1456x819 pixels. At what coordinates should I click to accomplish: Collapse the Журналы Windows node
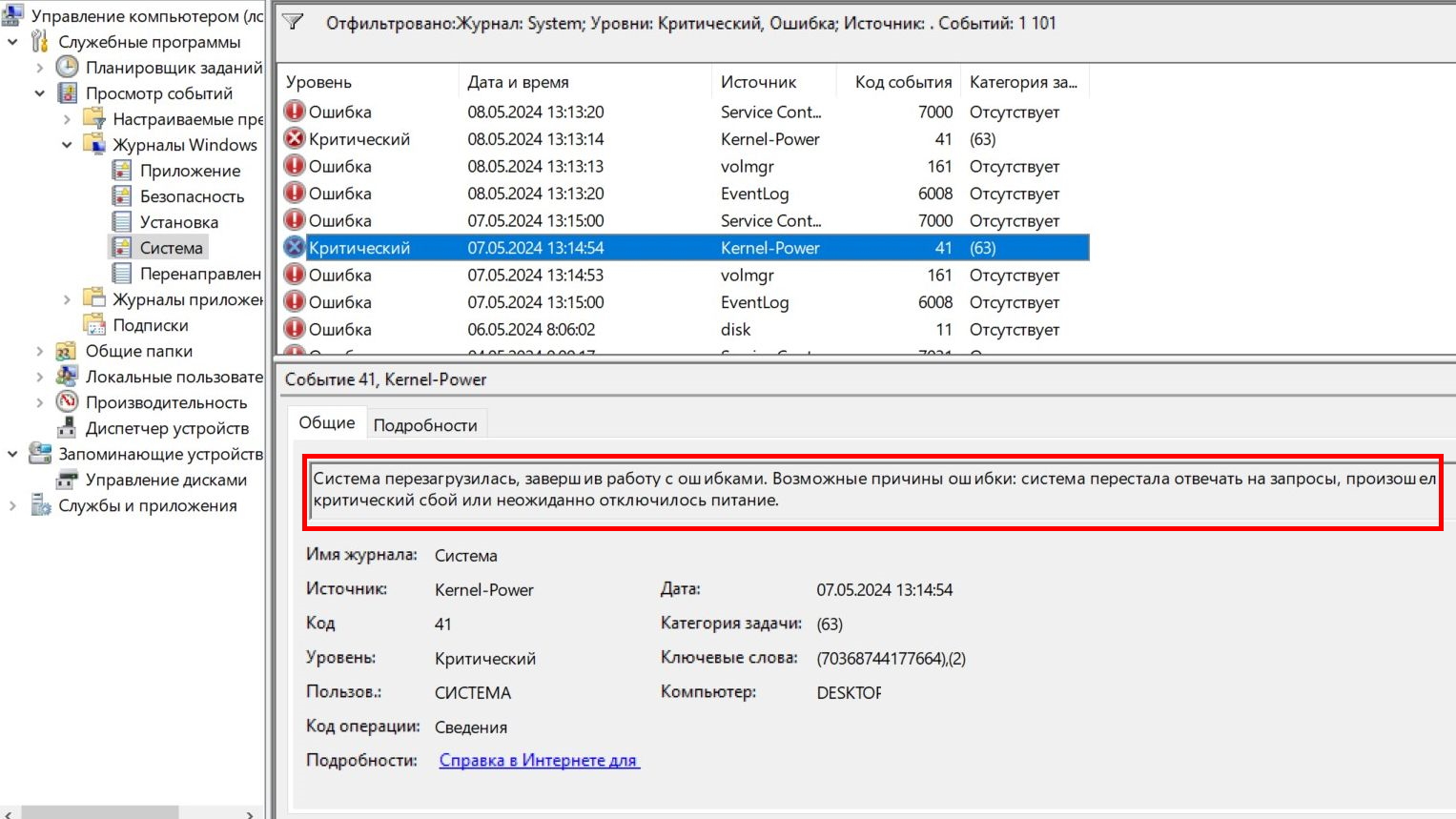pos(67,145)
